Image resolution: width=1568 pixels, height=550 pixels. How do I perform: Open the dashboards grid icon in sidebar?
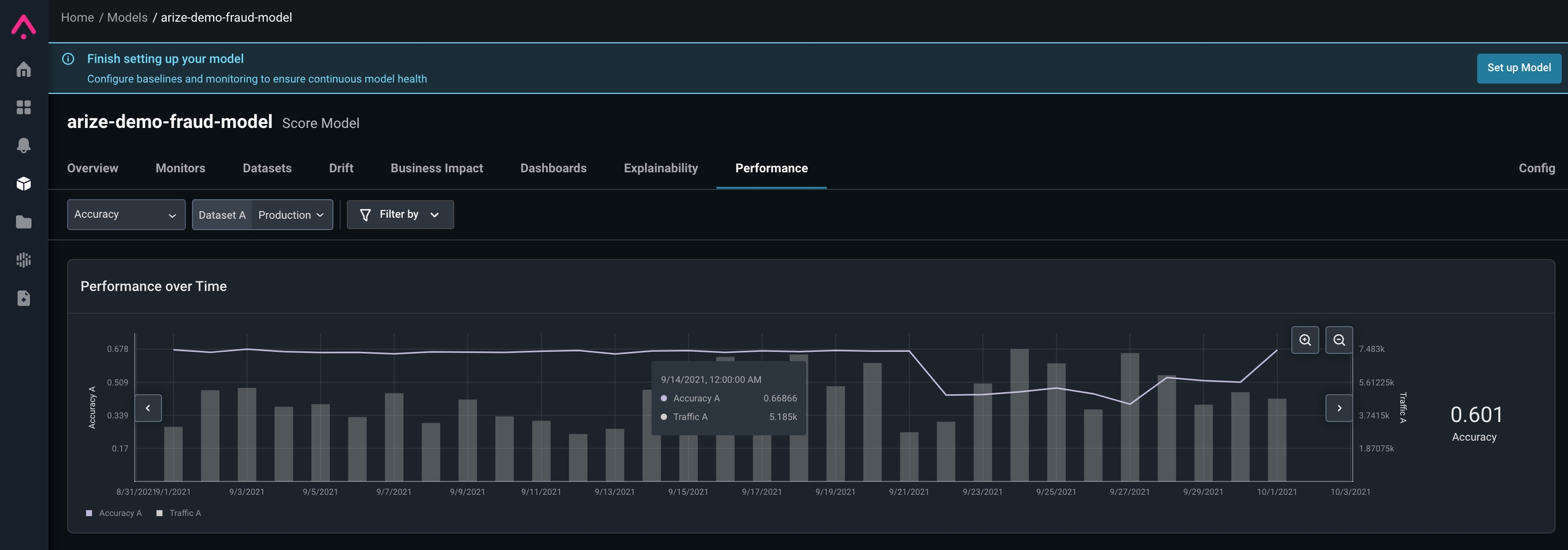coord(24,108)
